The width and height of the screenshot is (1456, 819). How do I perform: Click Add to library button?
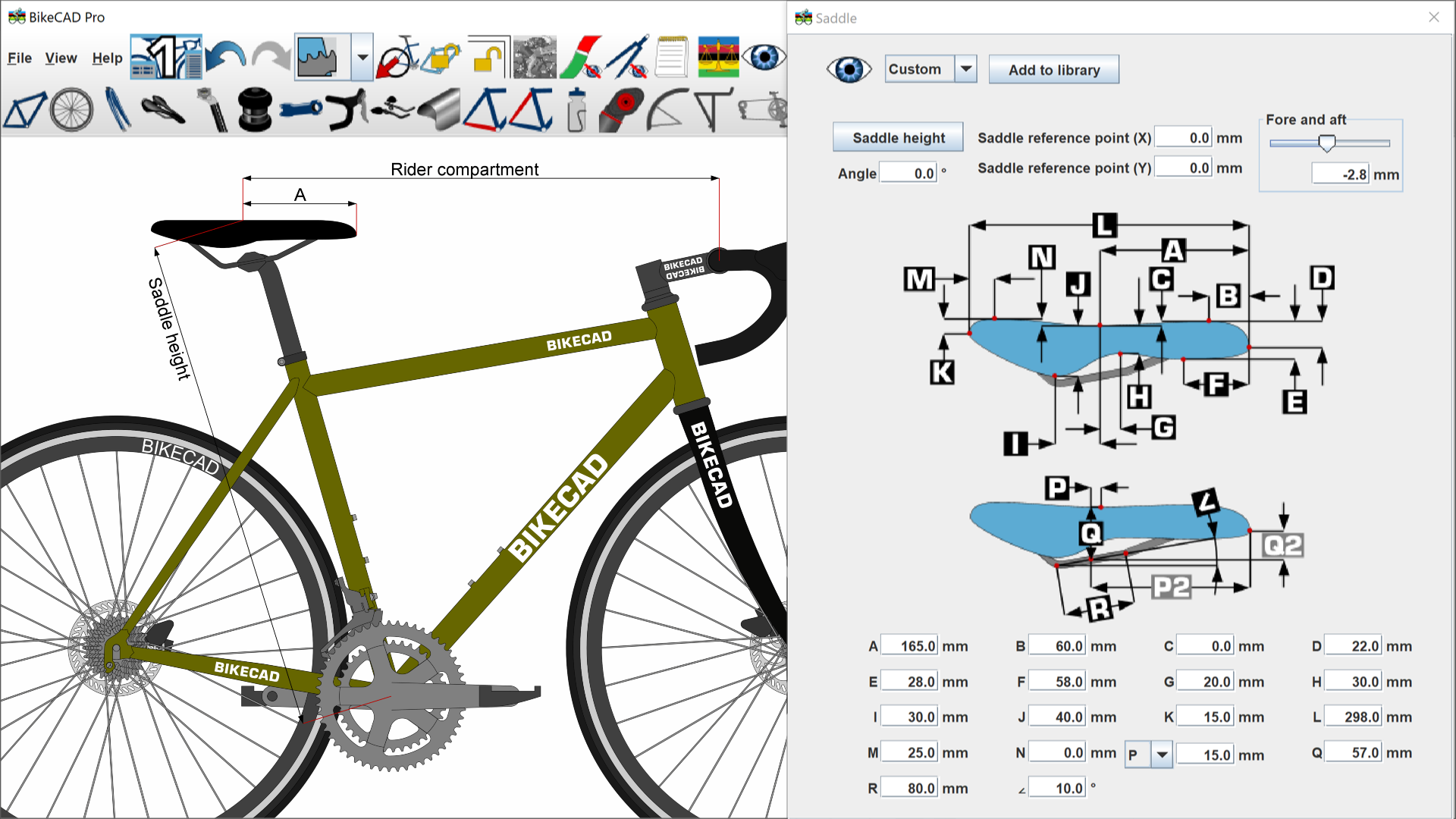pyautogui.click(x=1054, y=70)
